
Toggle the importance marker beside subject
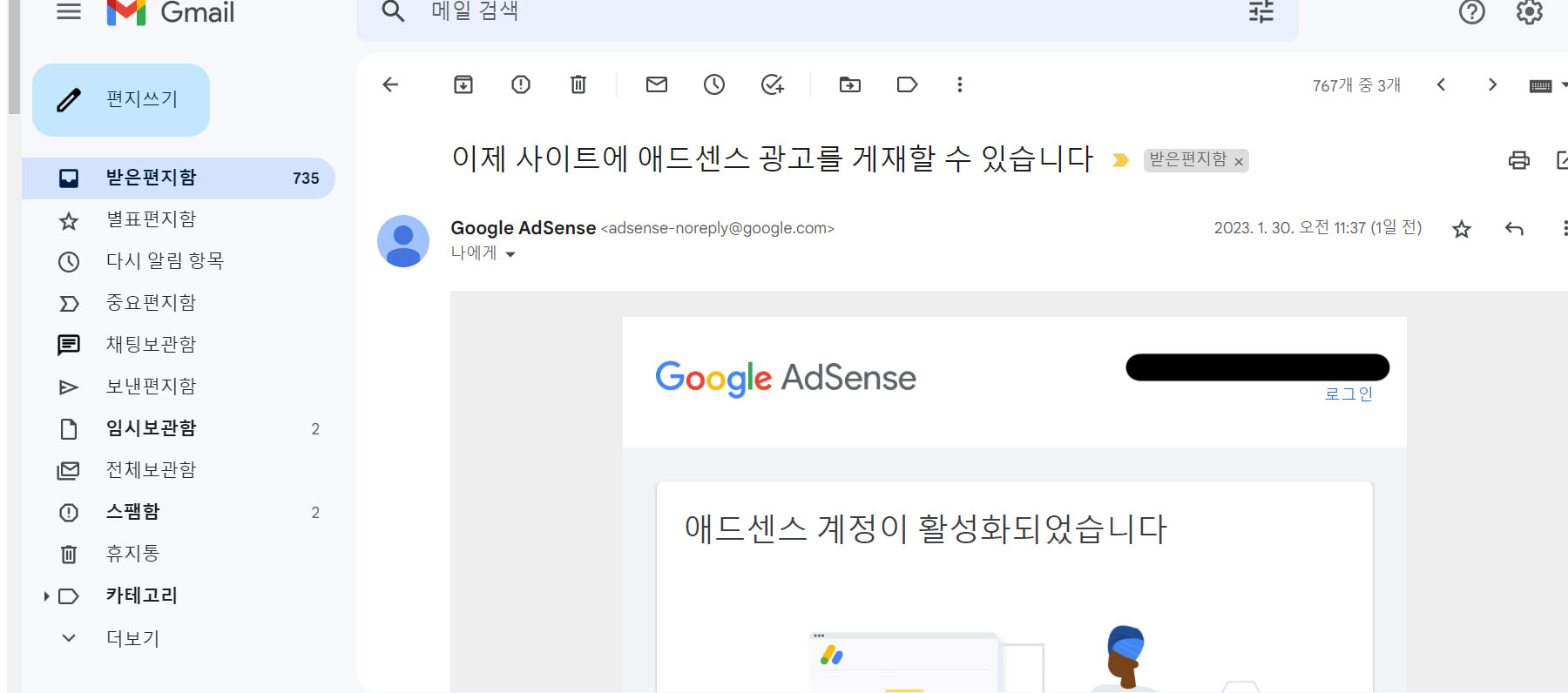click(1121, 160)
